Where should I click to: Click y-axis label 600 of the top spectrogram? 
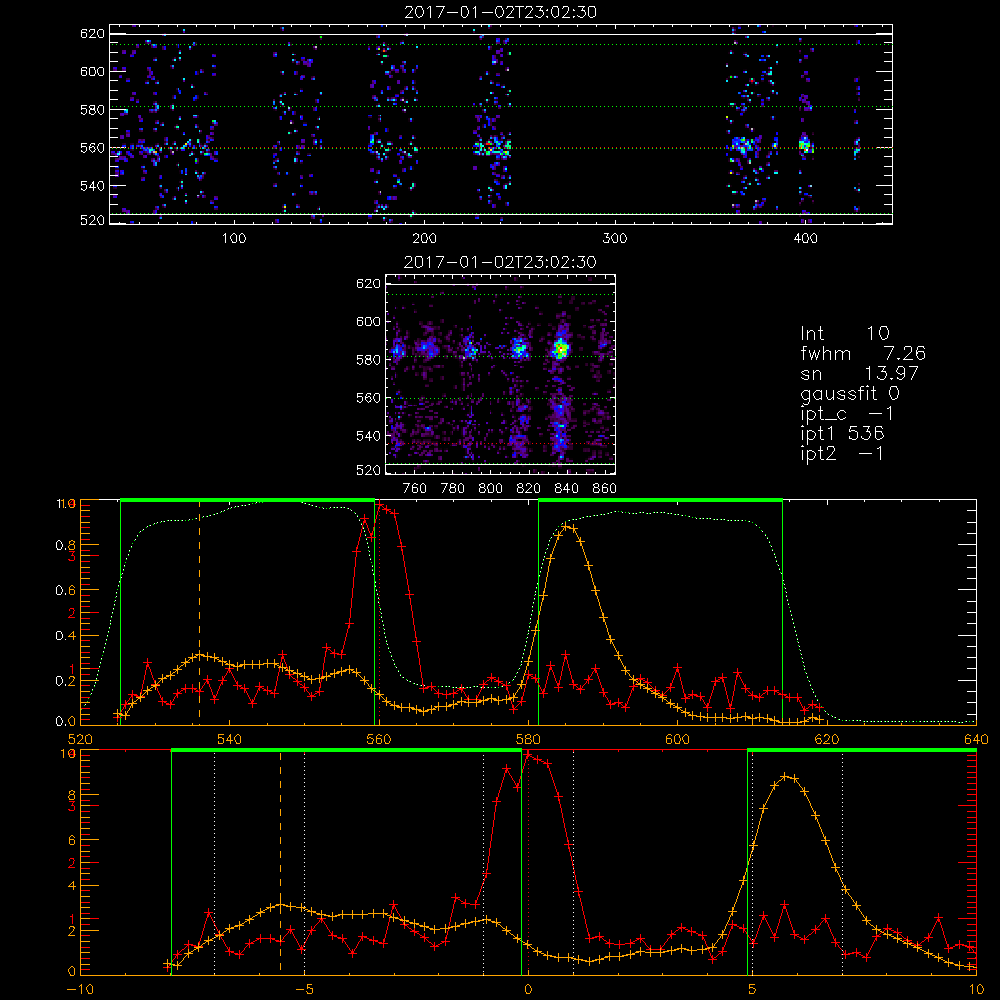pos(92,71)
